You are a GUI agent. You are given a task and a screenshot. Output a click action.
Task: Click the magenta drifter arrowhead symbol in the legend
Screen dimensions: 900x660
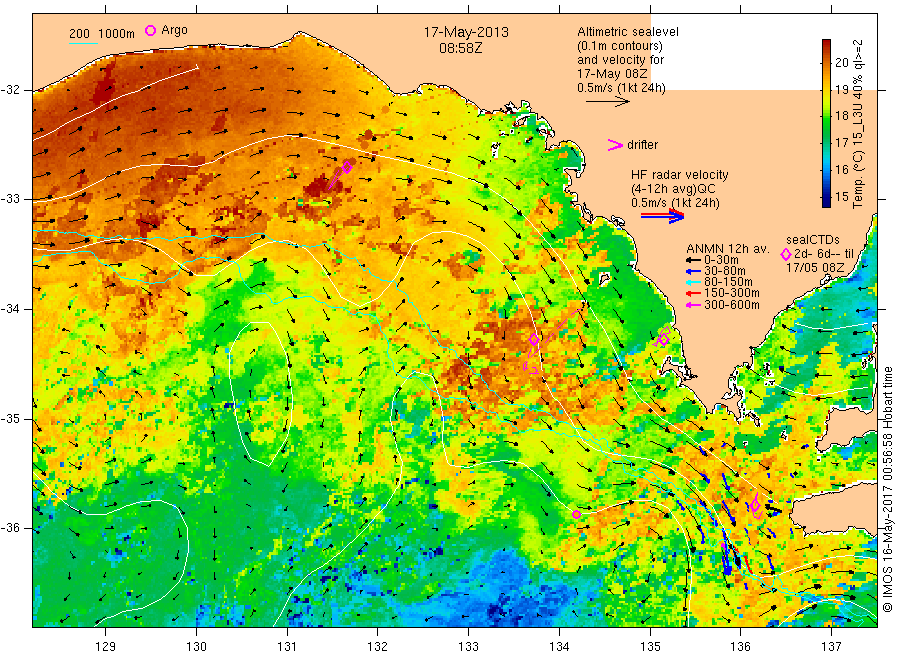(x=615, y=145)
